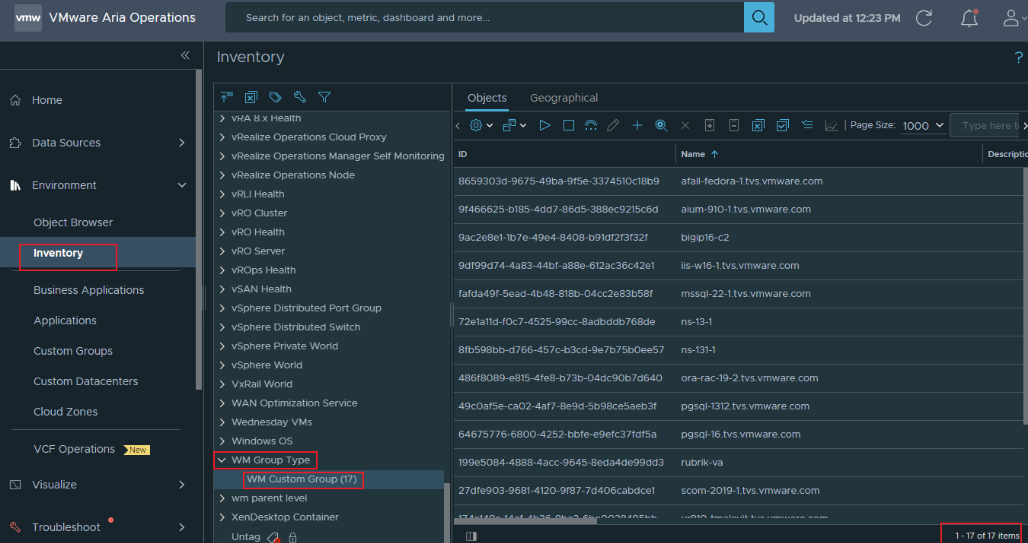This screenshot has height=543, width=1028.
Task: Click the funnel filter icon in tree toolbar
Action: (324, 97)
